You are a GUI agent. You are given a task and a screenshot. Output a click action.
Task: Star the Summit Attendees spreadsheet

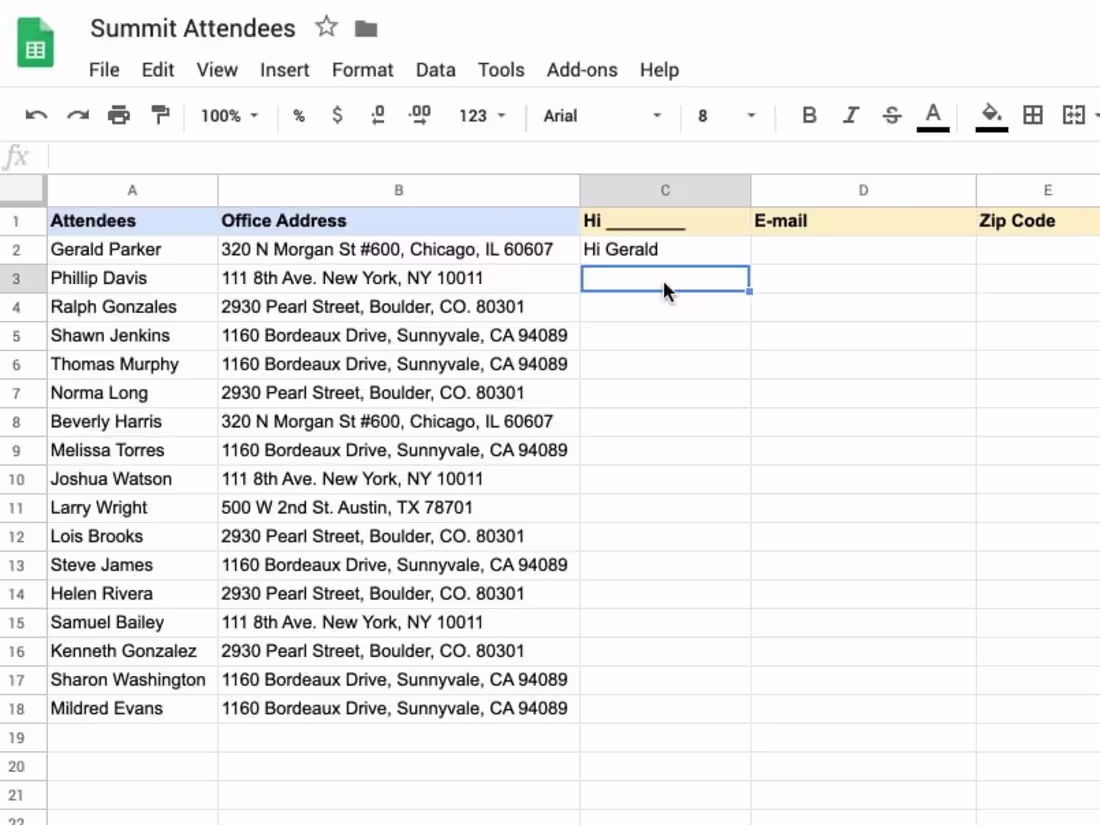point(326,28)
